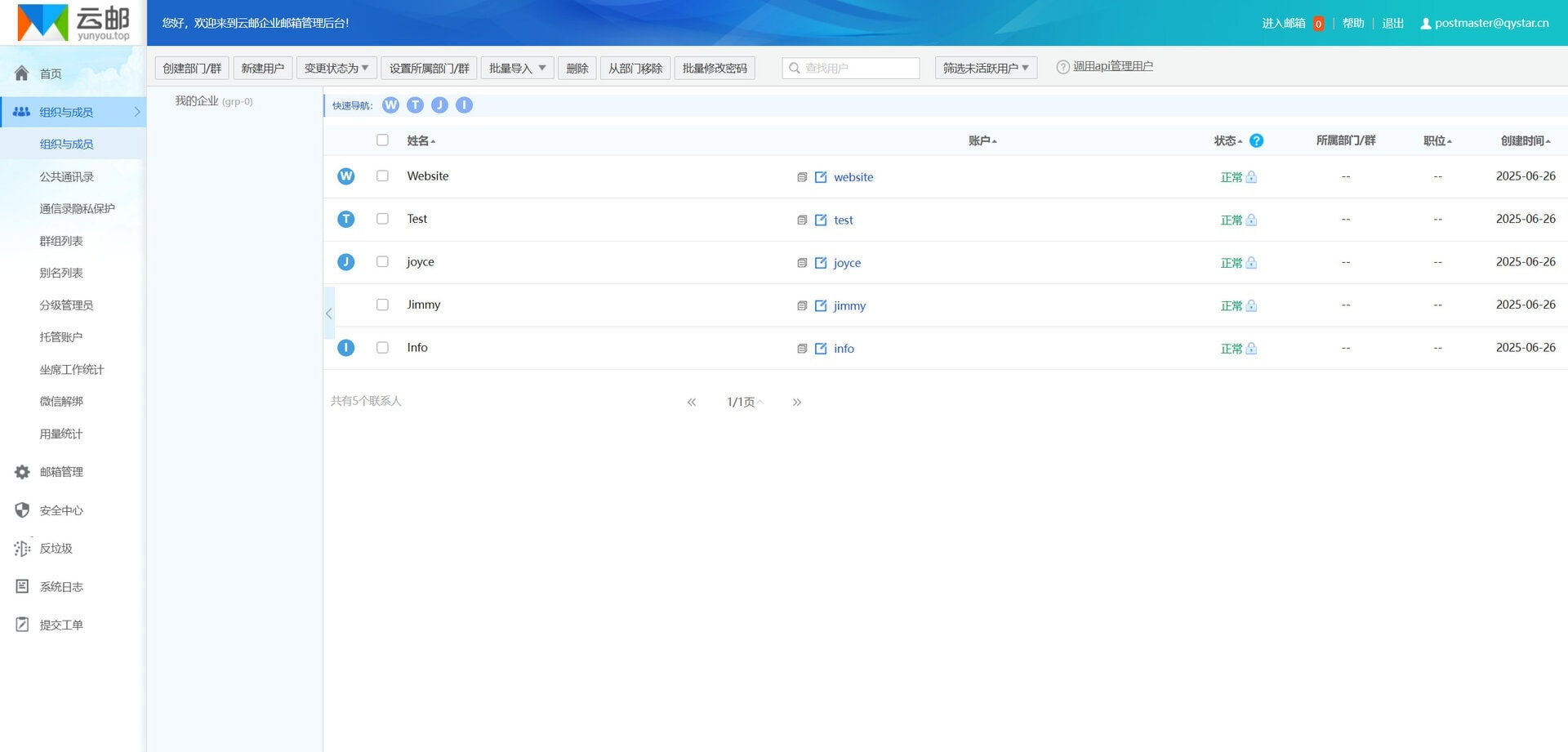Screen dimensions: 1568x752
Task: Click the J quick navigation letter circle
Action: 439,105
